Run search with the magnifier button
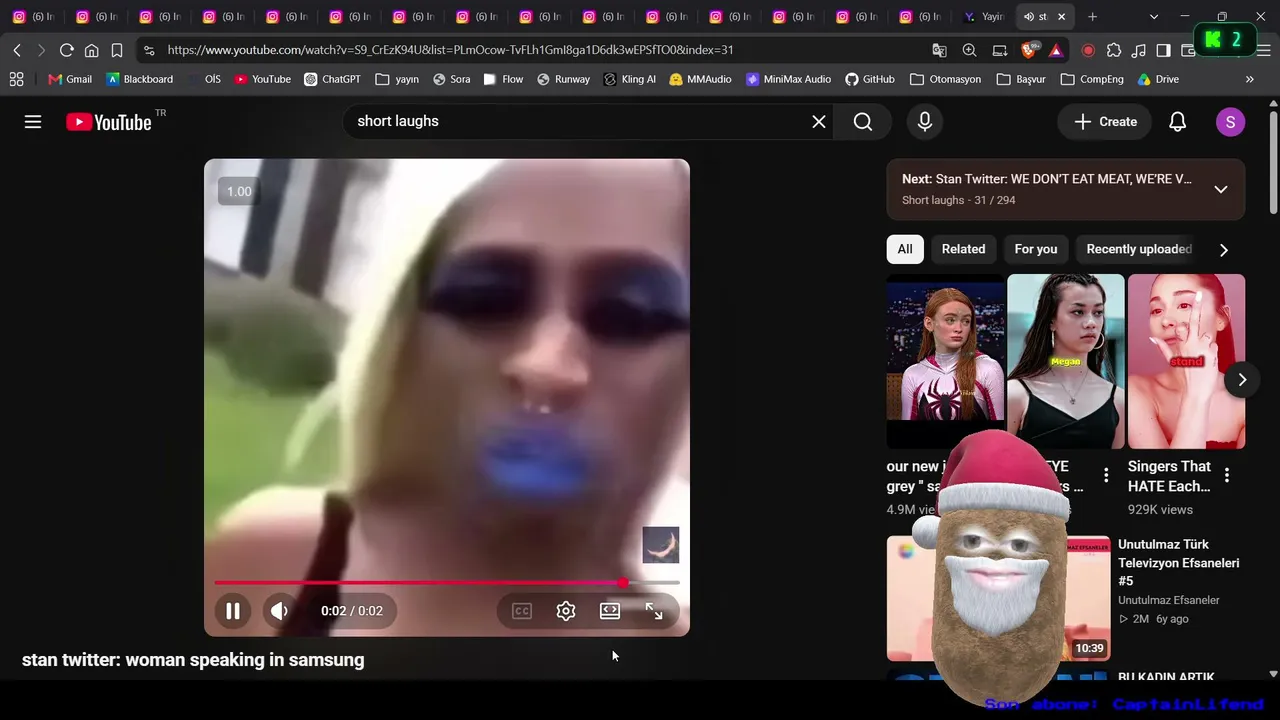This screenshot has width=1280, height=720. 863,121
